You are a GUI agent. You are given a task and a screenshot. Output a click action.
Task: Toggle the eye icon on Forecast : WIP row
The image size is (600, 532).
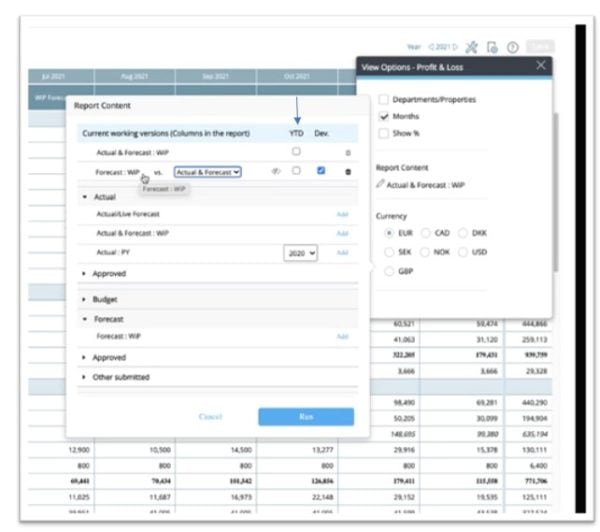pos(275,172)
